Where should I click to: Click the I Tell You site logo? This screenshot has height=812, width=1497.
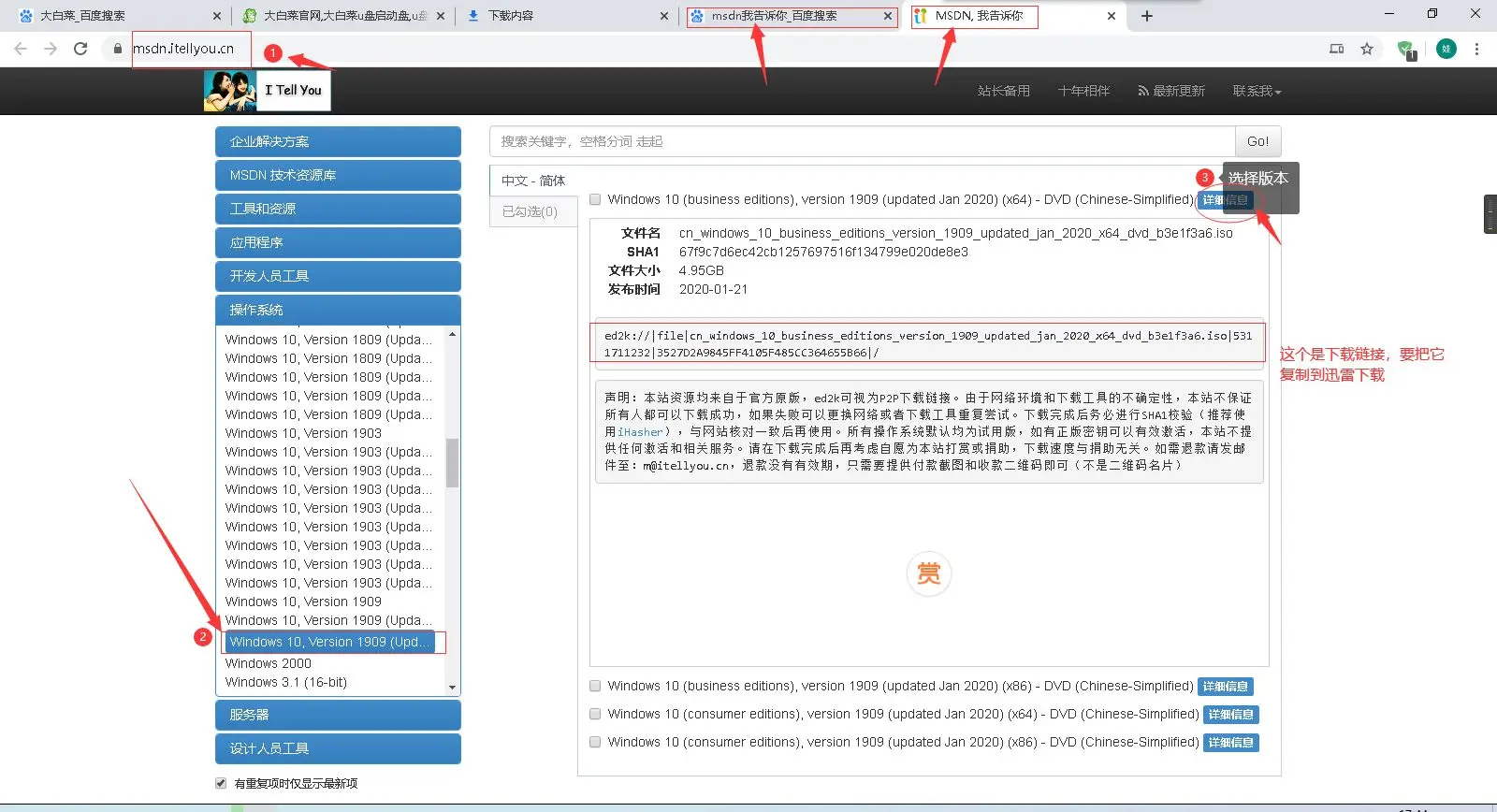267,91
